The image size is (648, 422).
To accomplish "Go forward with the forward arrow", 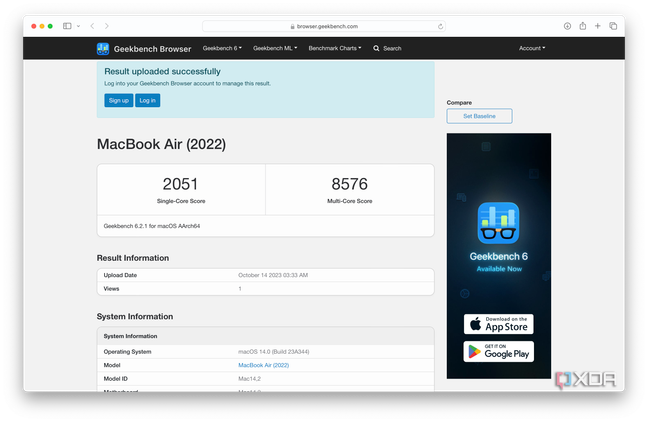I will tap(107, 26).
